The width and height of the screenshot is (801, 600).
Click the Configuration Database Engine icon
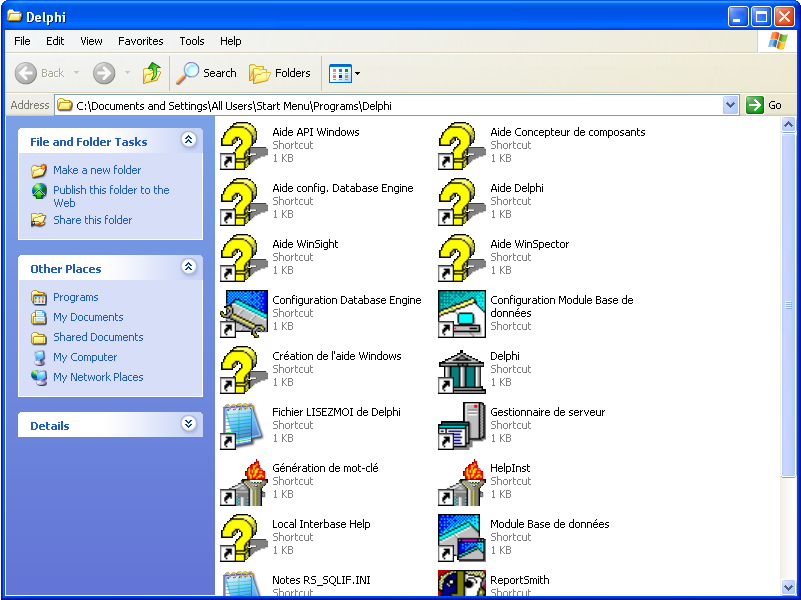(243, 314)
